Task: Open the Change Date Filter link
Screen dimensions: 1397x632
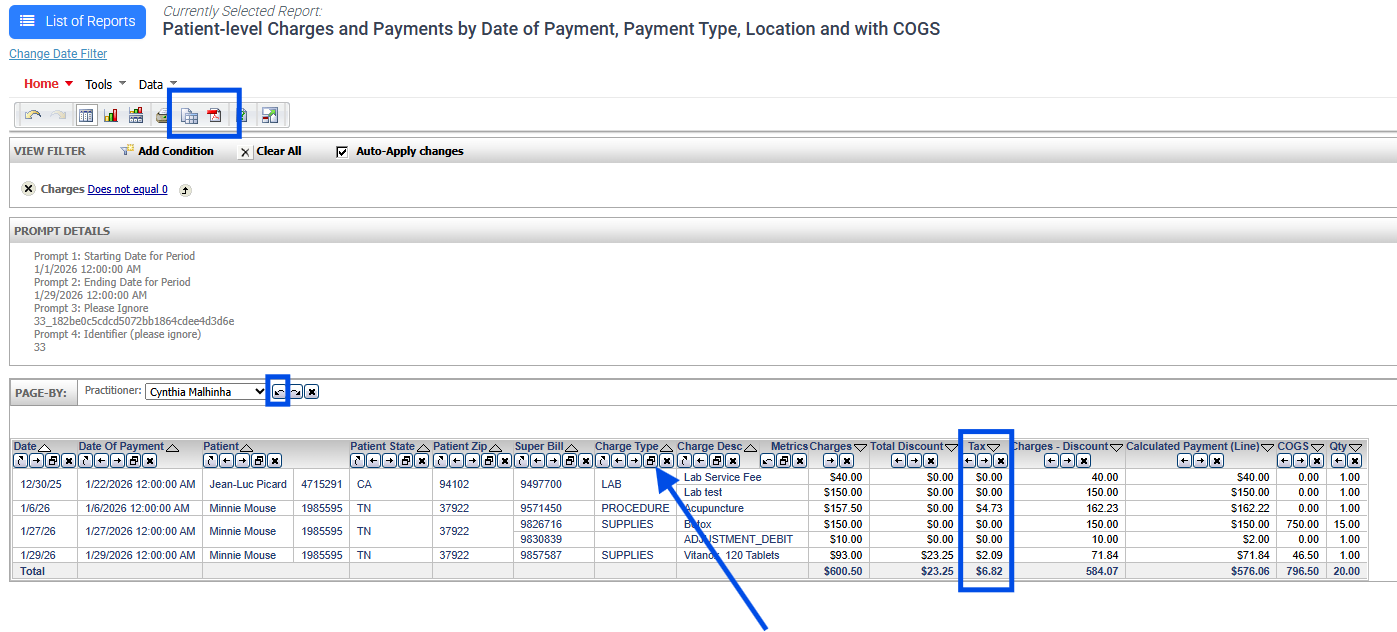Action: pos(58,54)
